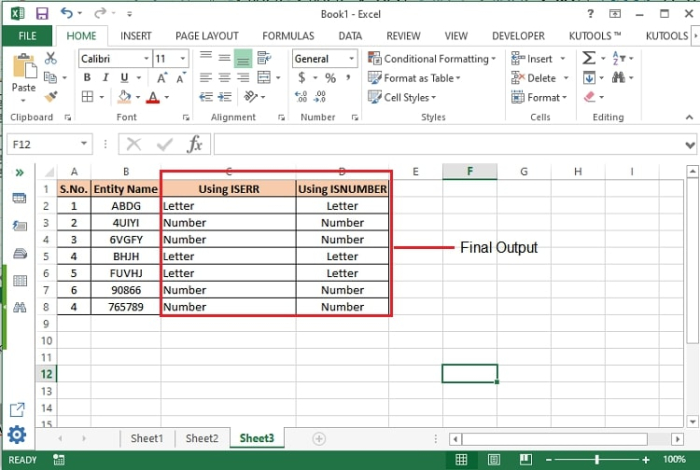
Task: Open the FORMULAS ribbon tab
Action: 288,36
